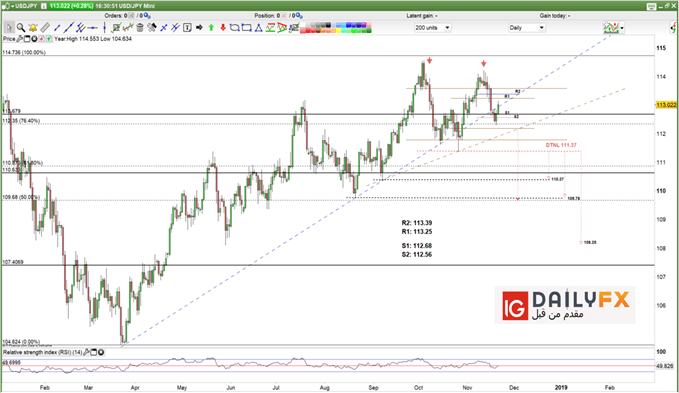Open USDJPY instrument dropdown arrow

pos(12,6)
